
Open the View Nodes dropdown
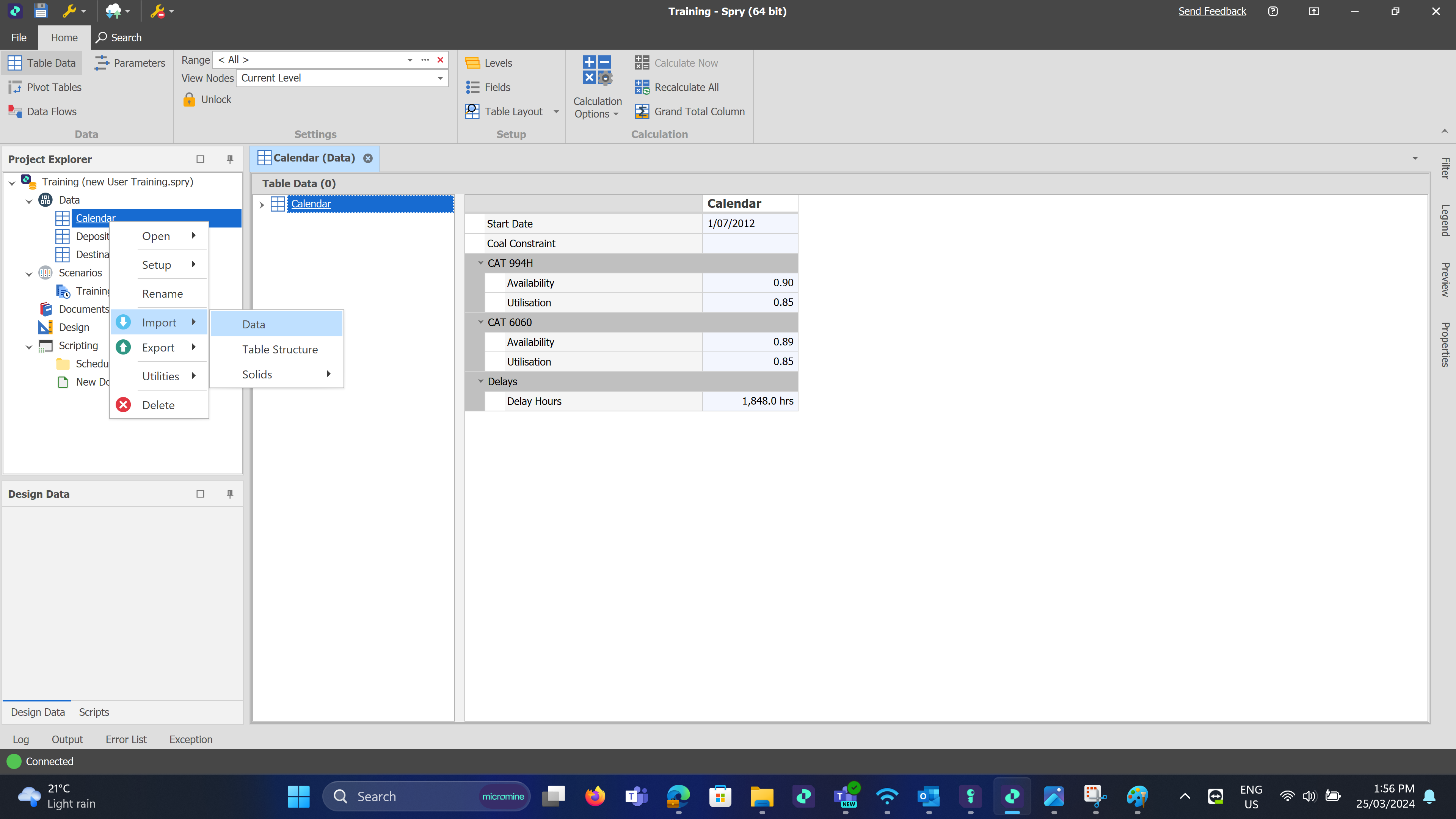(440, 78)
